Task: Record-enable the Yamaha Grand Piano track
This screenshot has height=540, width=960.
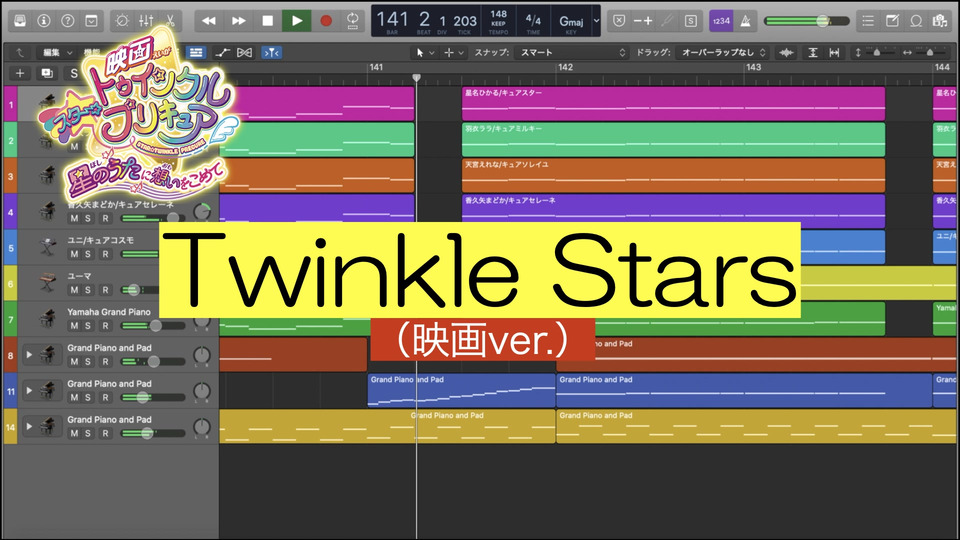Action: (x=105, y=326)
